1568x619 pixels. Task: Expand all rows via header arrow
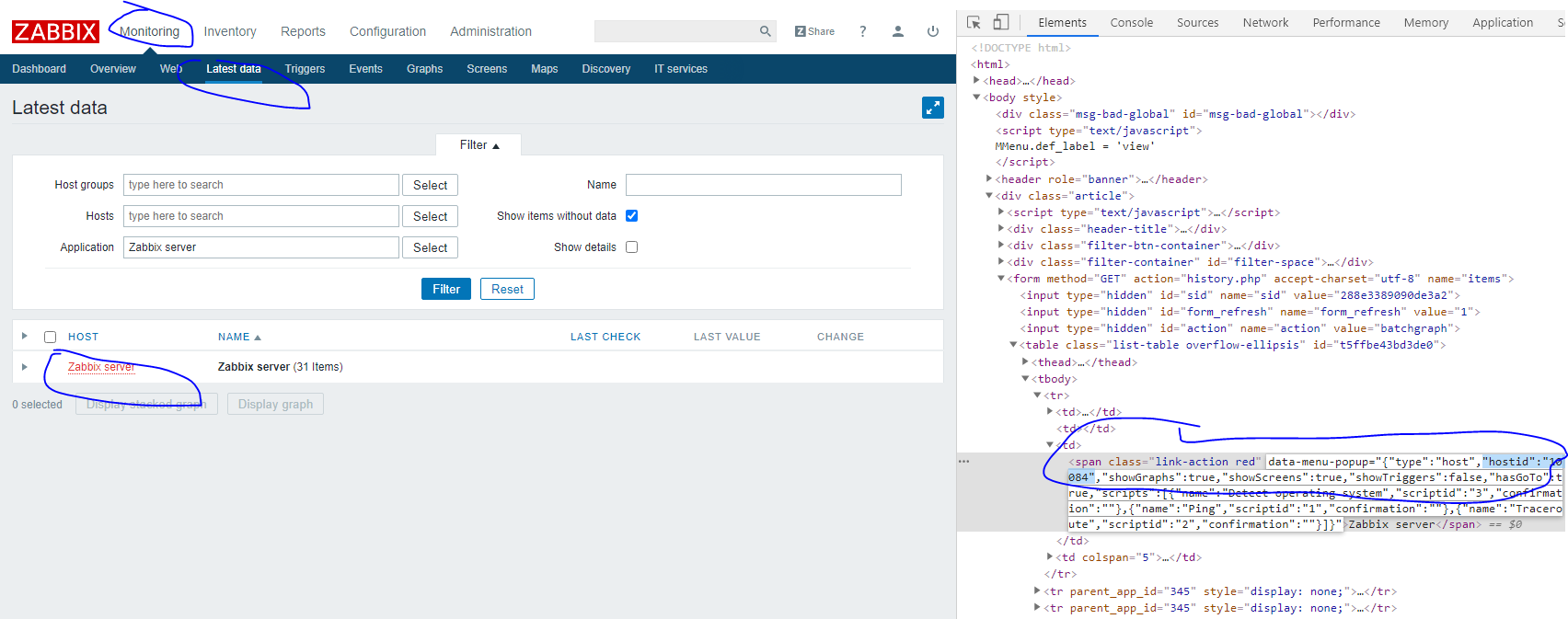(25, 337)
